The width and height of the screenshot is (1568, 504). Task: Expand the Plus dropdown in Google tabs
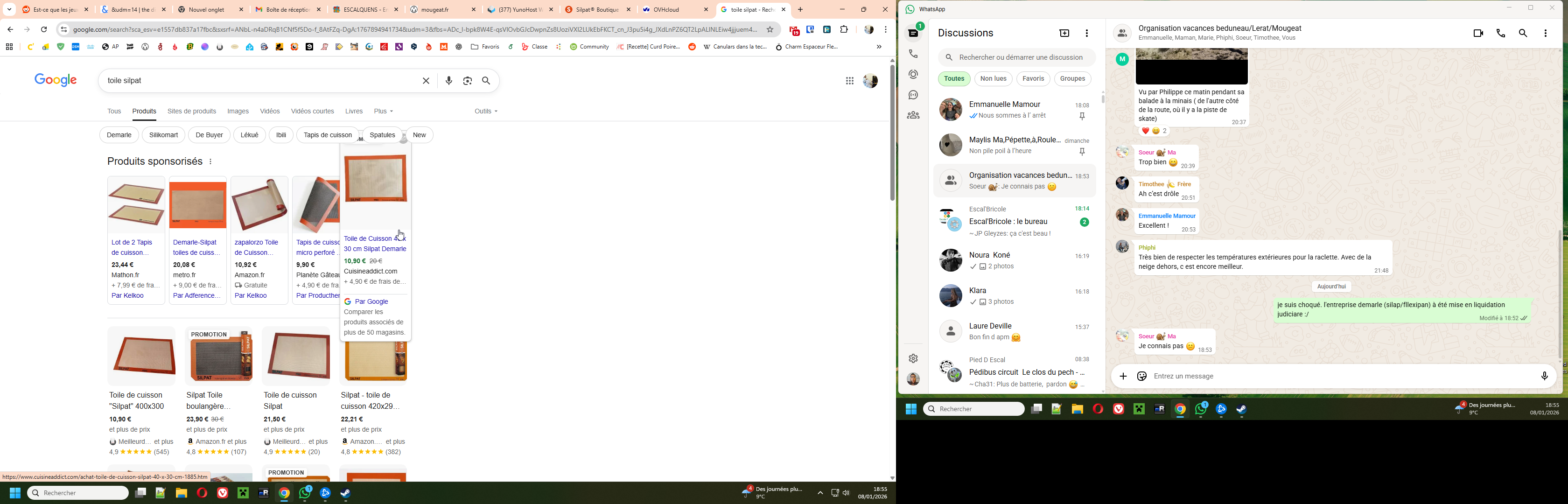click(x=384, y=112)
